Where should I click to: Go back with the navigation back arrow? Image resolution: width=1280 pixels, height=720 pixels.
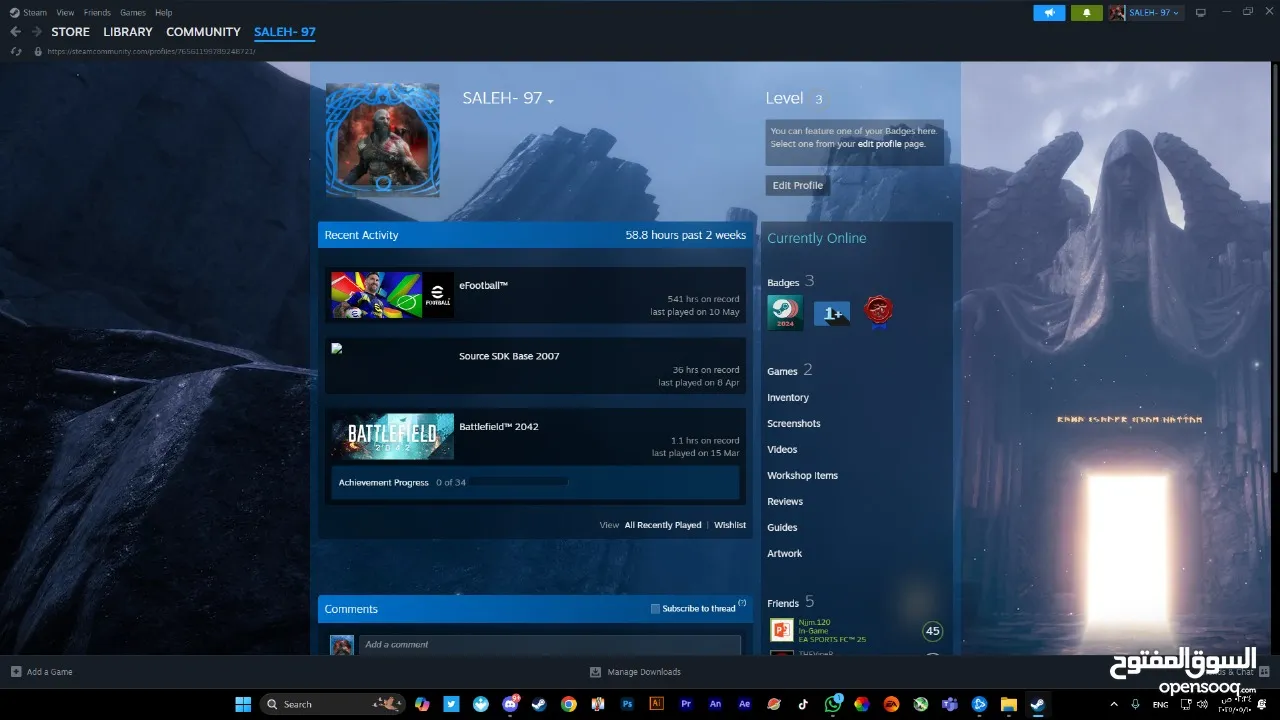[x=15, y=32]
